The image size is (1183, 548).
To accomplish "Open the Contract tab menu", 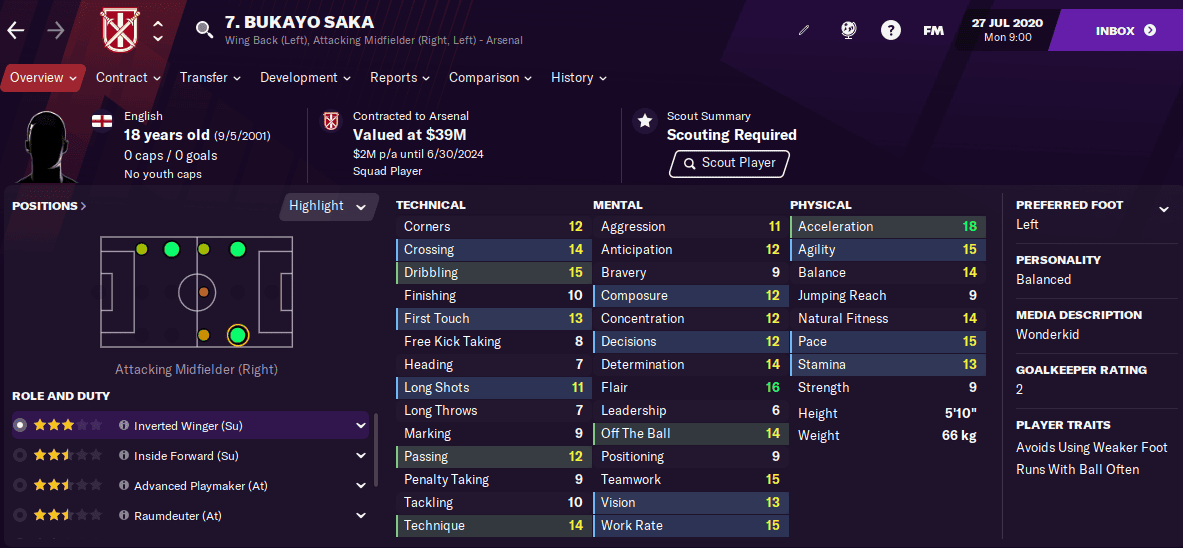I will pyautogui.click(x=128, y=78).
